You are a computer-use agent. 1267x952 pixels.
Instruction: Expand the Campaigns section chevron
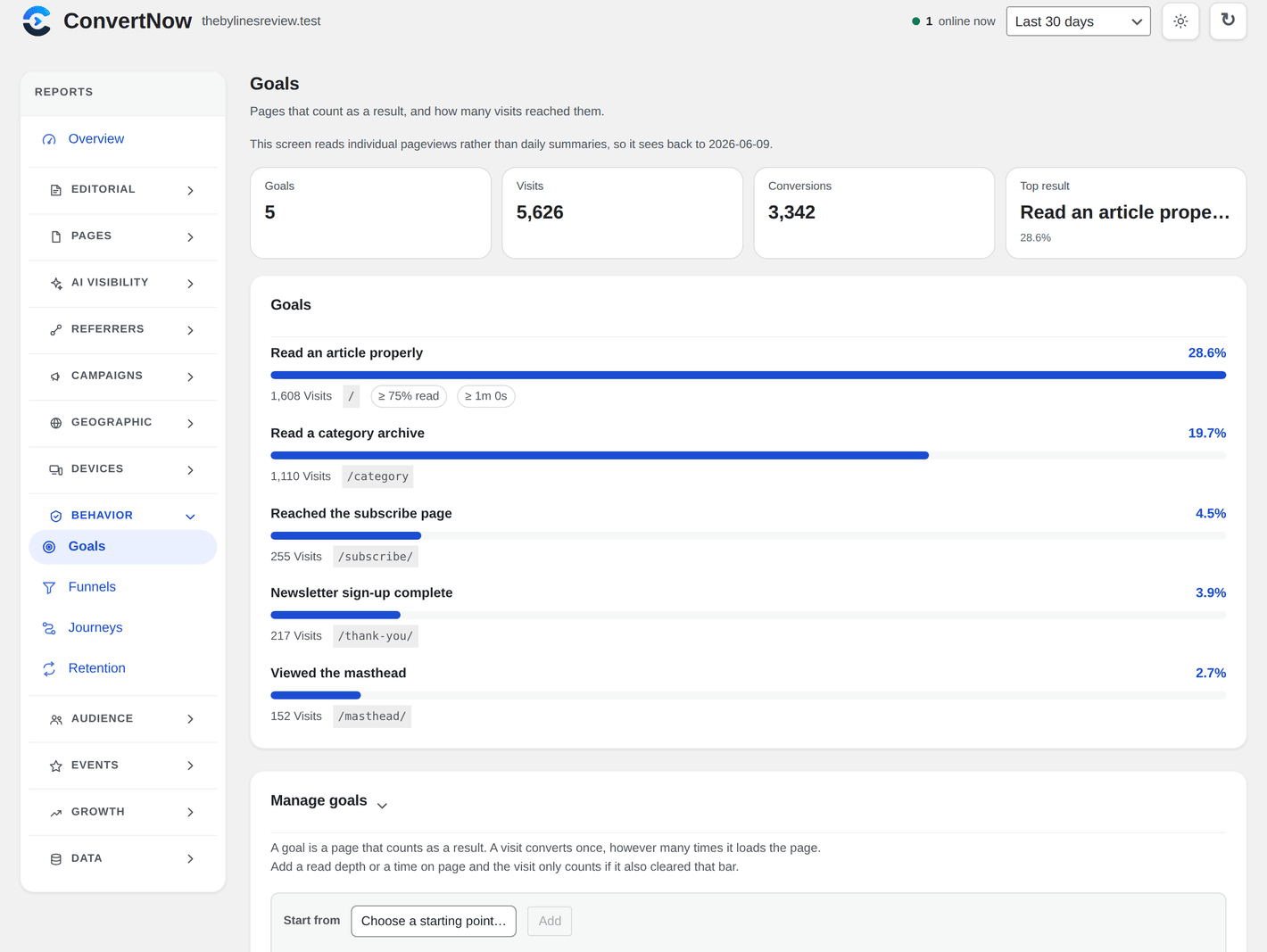tap(190, 377)
